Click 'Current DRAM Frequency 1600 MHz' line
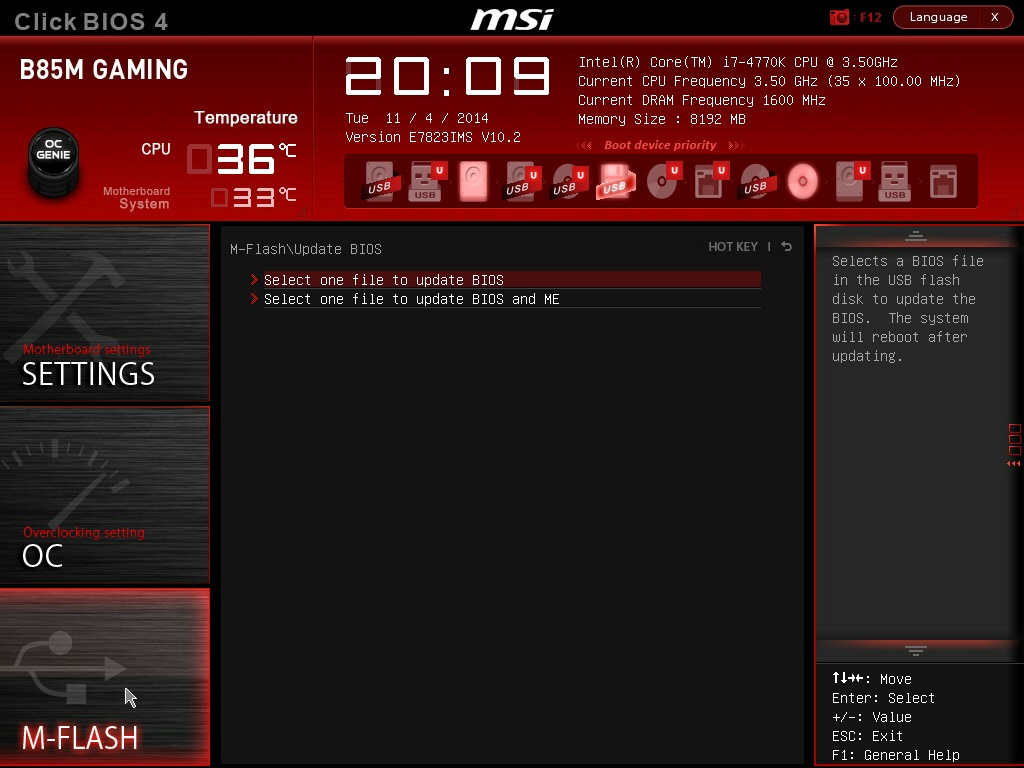The image size is (1024, 768). pyautogui.click(x=702, y=100)
